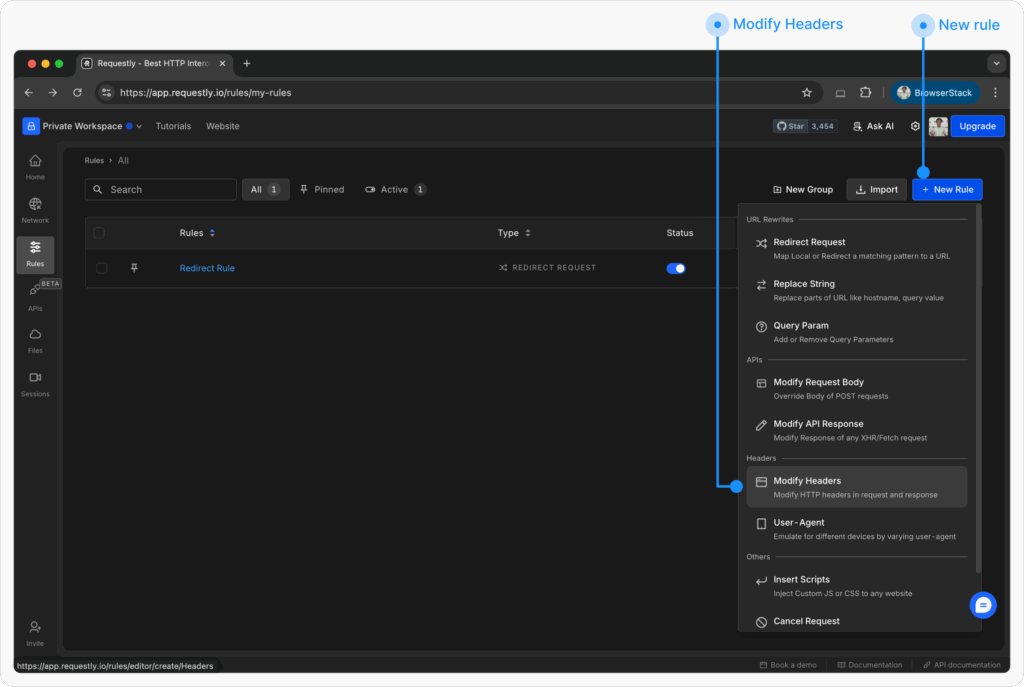Click the pin icon for Redirect Rule
This screenshot has height=687, width=1024.
134,268
